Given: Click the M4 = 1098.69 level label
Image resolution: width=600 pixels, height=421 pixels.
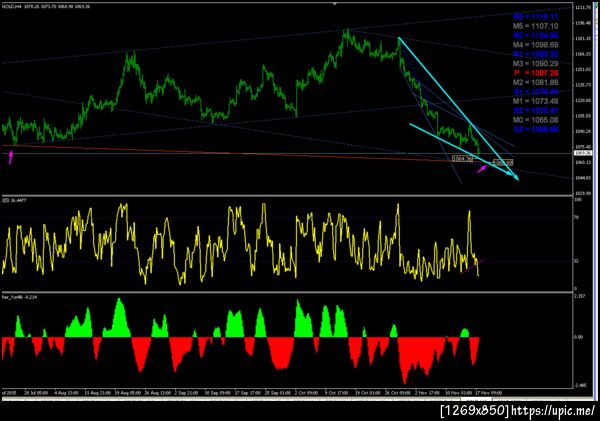Looking at the screenshot, I should pos(535,45).
